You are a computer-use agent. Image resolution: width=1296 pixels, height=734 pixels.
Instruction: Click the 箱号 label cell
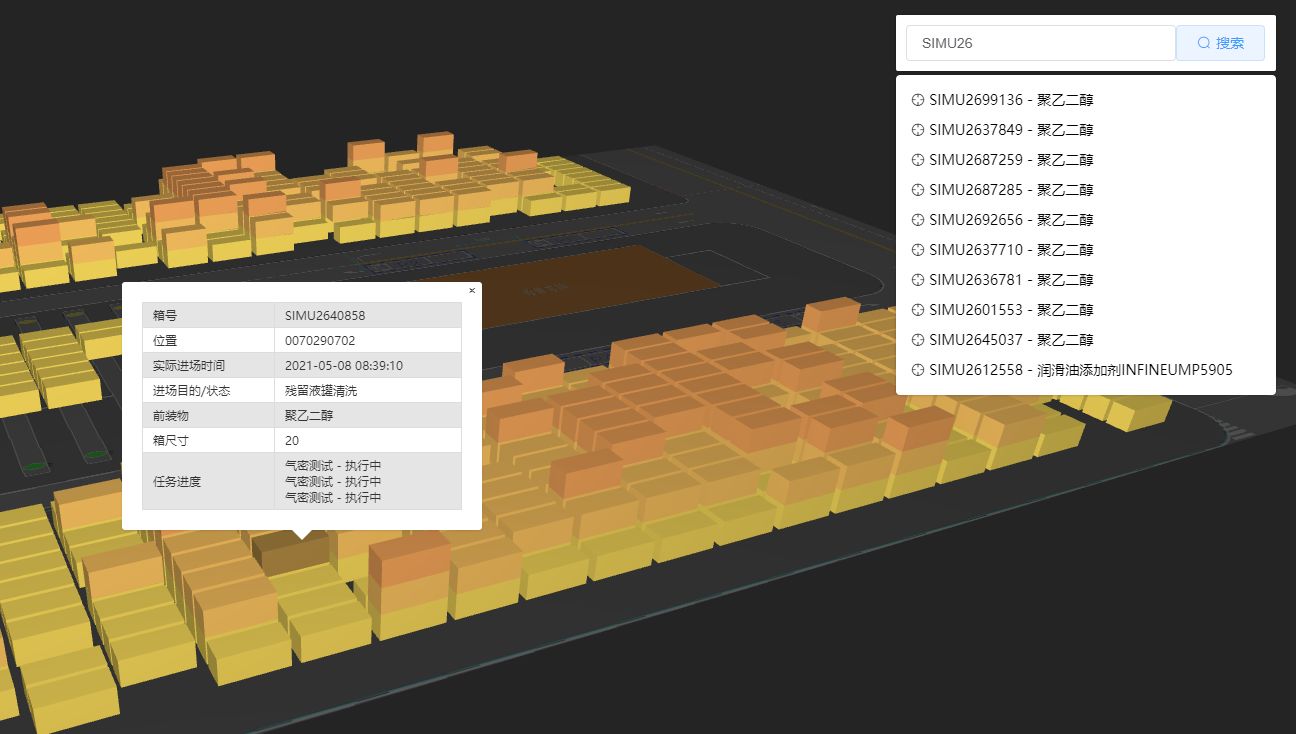tap(208, 315)
